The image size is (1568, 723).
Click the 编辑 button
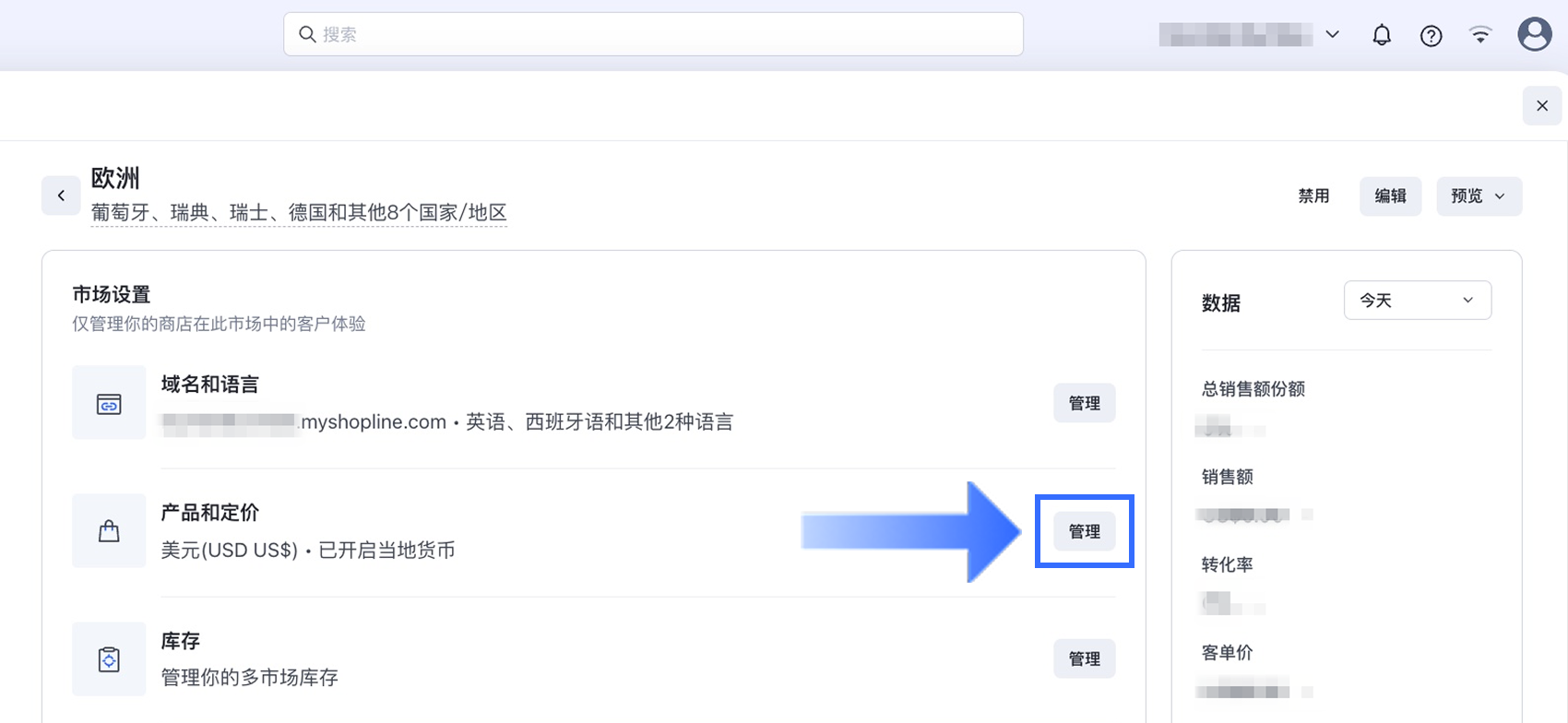pos(1390,196)
